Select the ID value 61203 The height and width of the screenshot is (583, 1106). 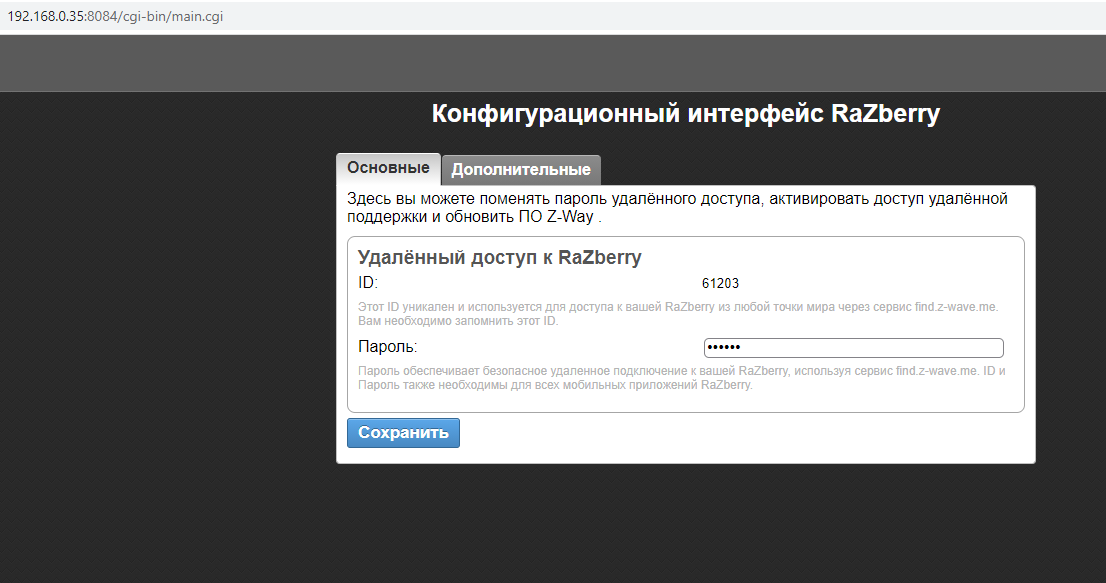tap(720, 283)
